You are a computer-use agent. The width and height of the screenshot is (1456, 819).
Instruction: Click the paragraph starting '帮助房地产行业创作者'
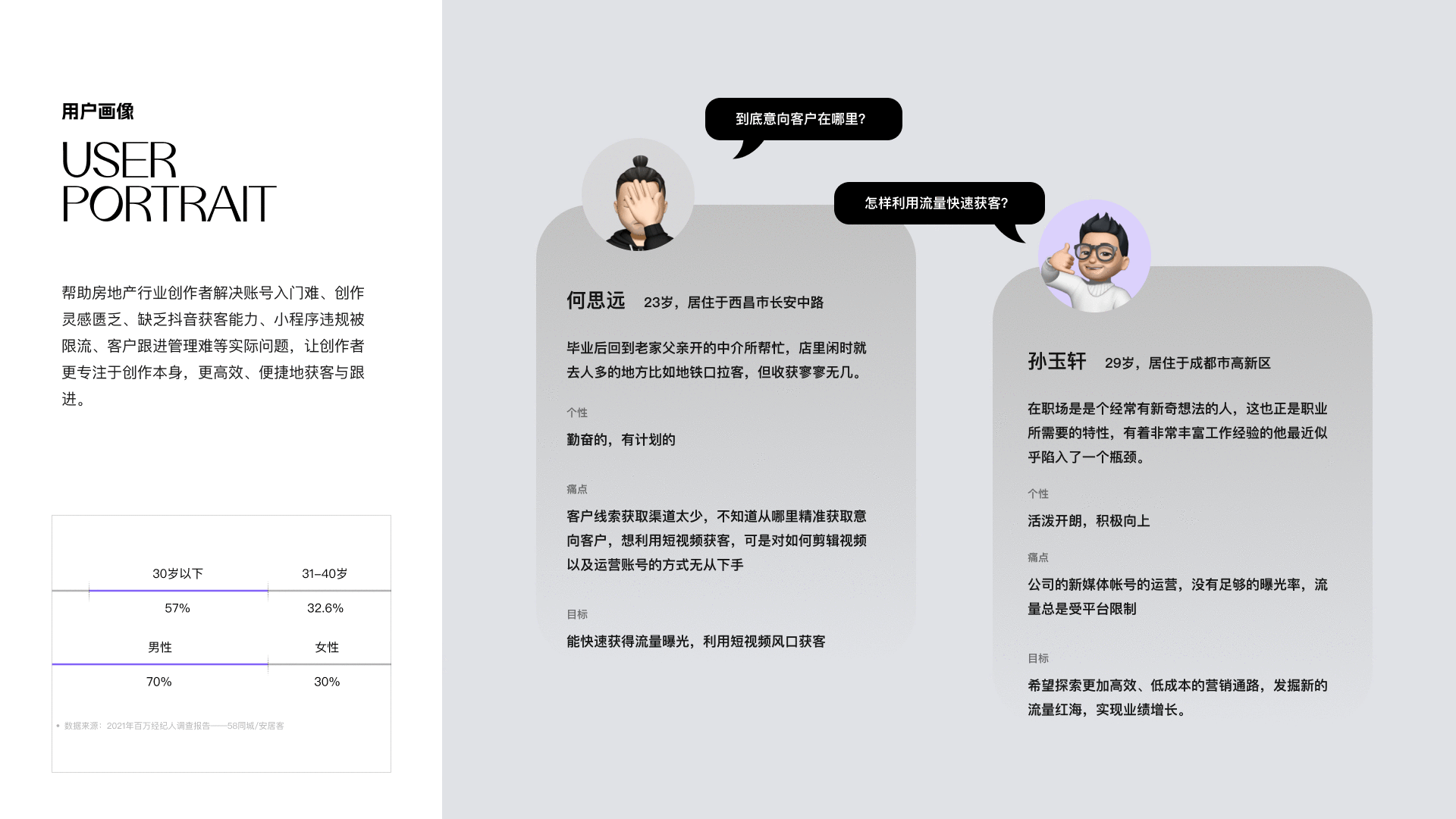point(213,346)
